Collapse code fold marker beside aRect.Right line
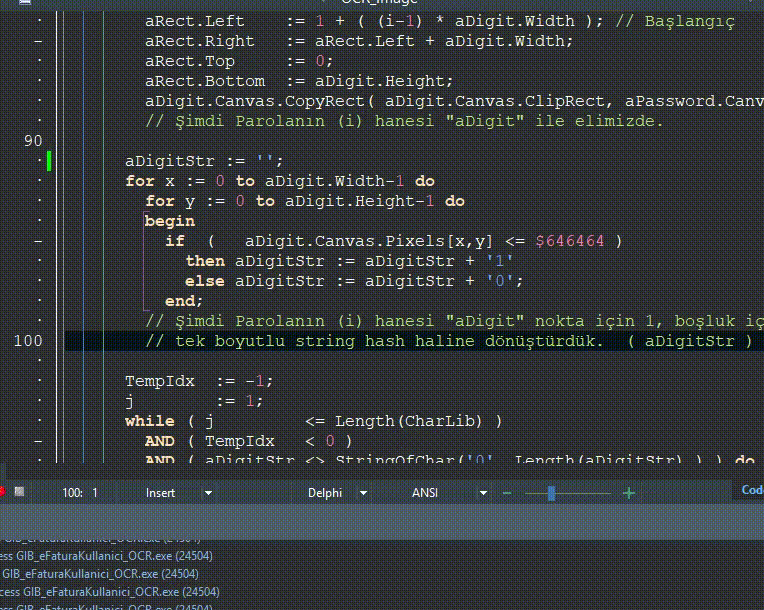Image resolution: width=764 pixels, height=610 pixels. pos(38,42)
